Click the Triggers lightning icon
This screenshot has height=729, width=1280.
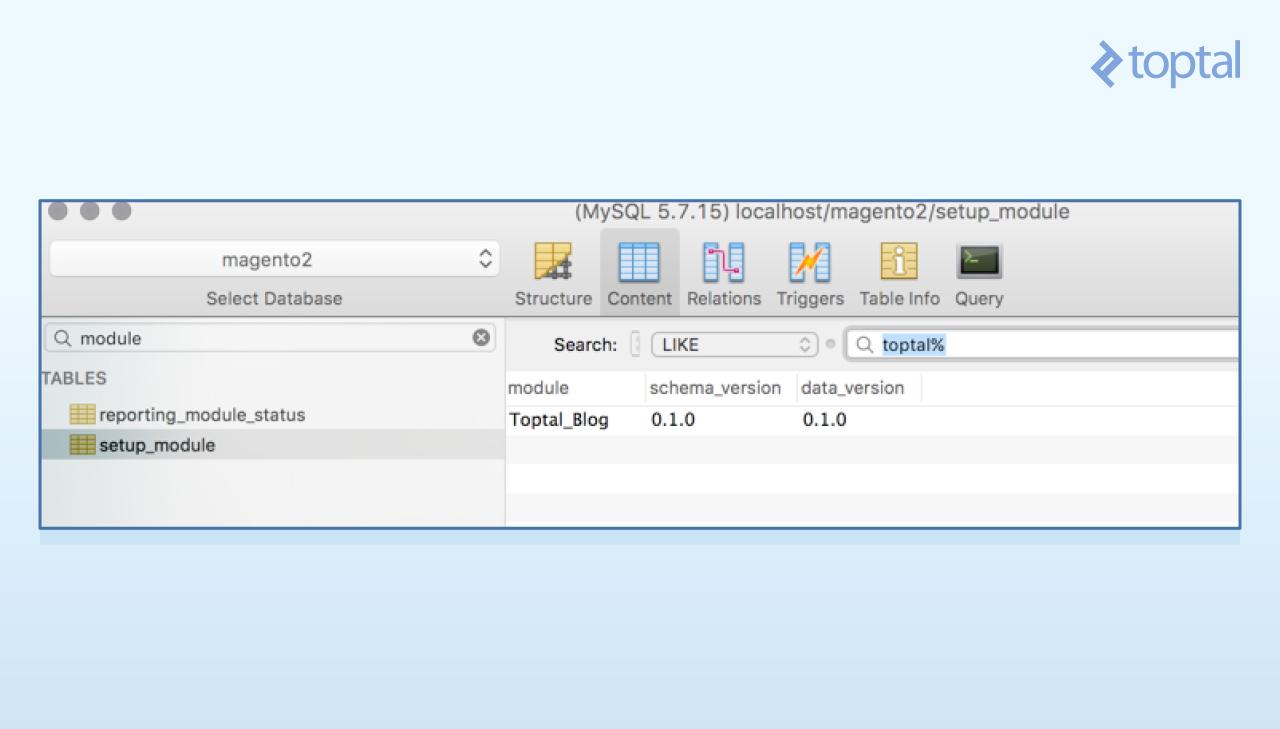click(x=810, y=262)
